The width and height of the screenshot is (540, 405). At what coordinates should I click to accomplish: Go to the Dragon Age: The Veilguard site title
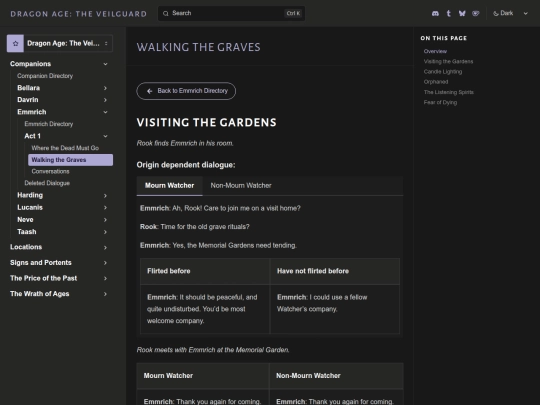click(79, 14)
